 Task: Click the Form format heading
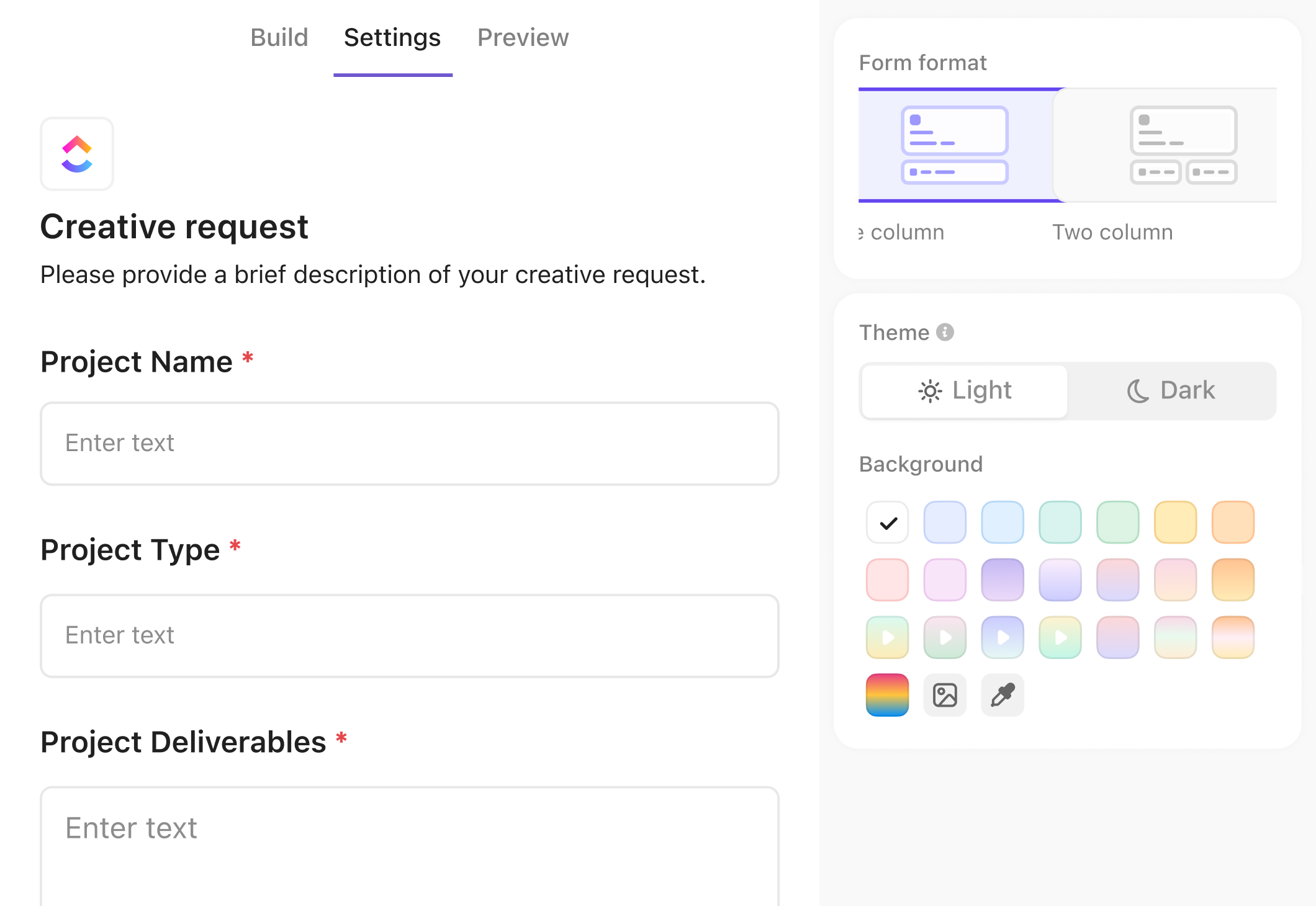[923, 63]
